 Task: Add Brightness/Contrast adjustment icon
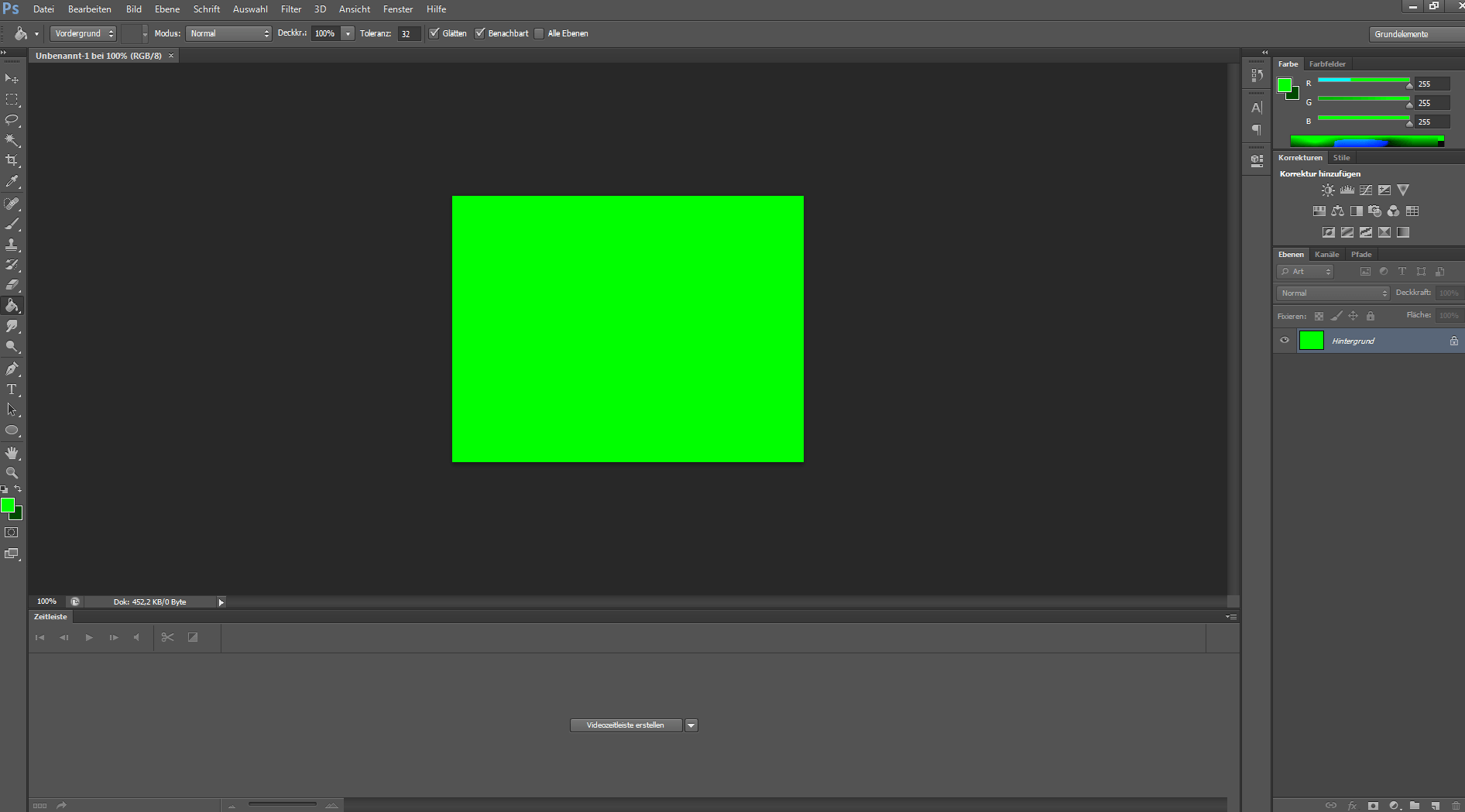pos(1328,190)
